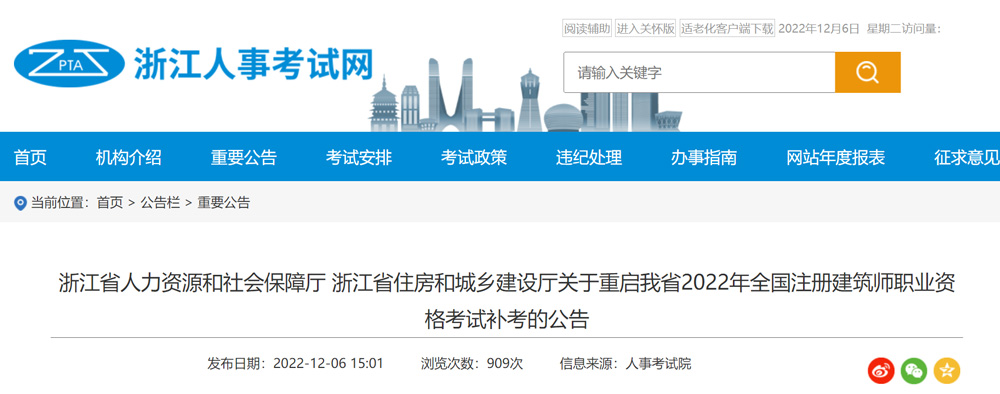The image size is (1000, 394).
Task: Open the 网站年度报表 navigation item
Action: 835,157
